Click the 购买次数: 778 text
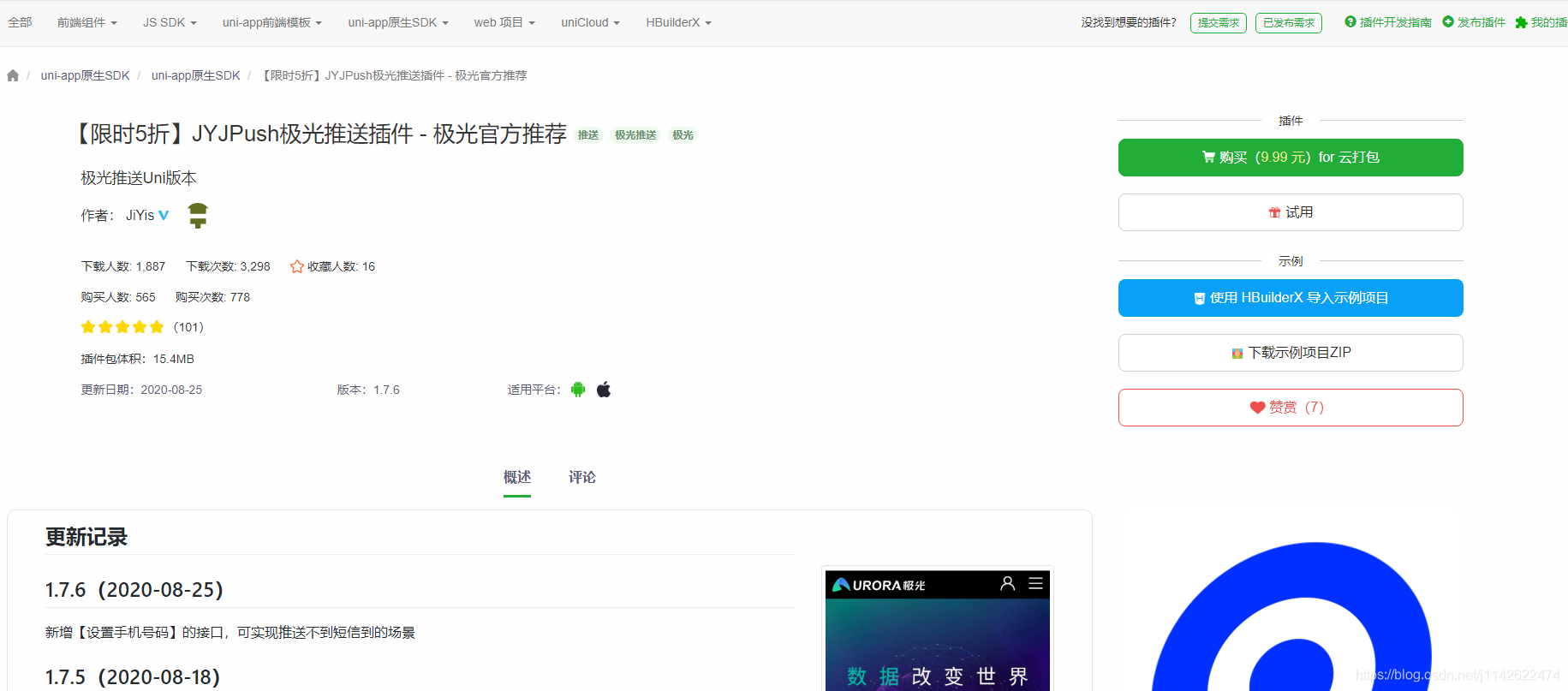The width and height of the screenshot is (1568, 691). point(213,297)
